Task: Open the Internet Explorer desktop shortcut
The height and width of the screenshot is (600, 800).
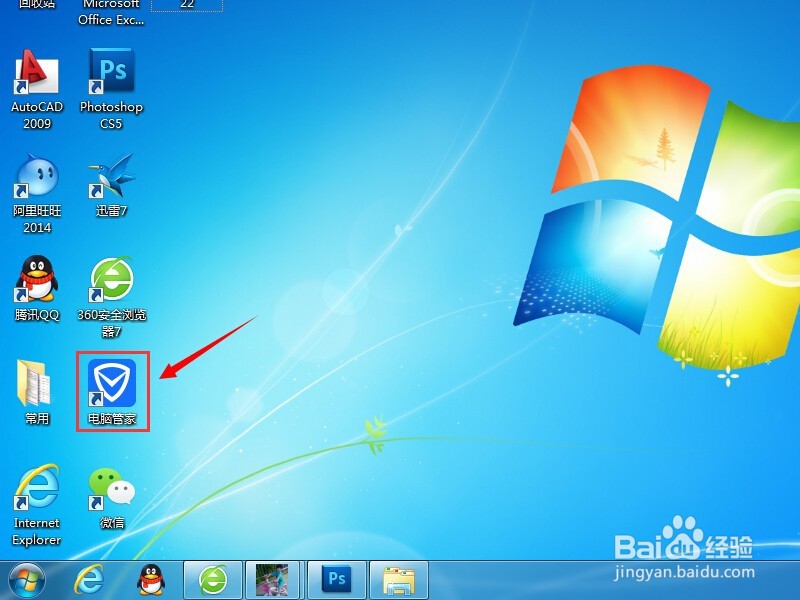Action: [x=37, y=505]
